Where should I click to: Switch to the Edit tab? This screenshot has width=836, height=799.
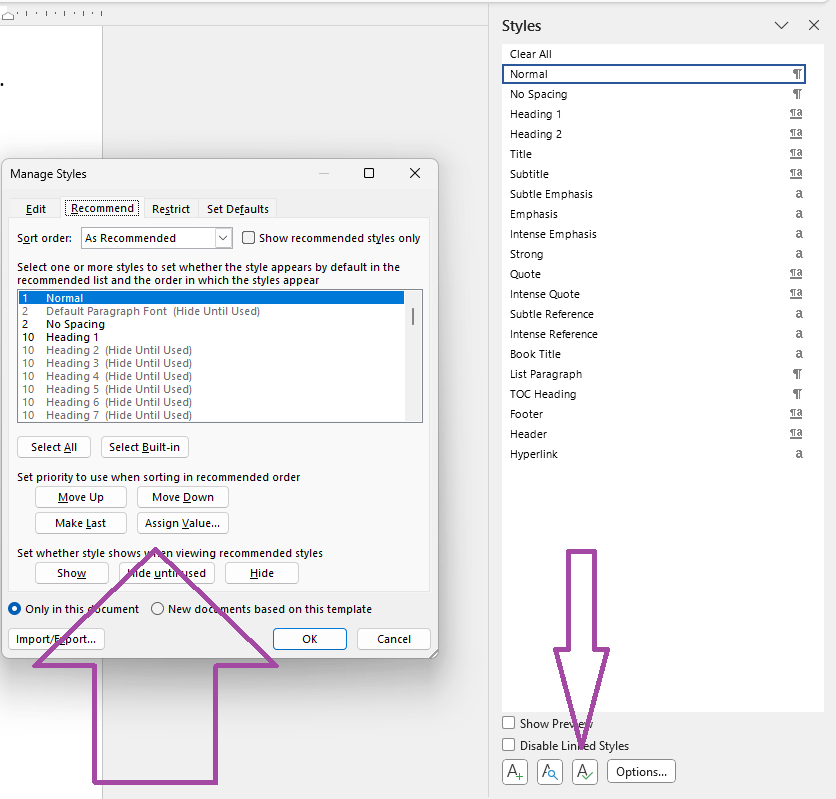pyautogui.click(x=35, y=208)
